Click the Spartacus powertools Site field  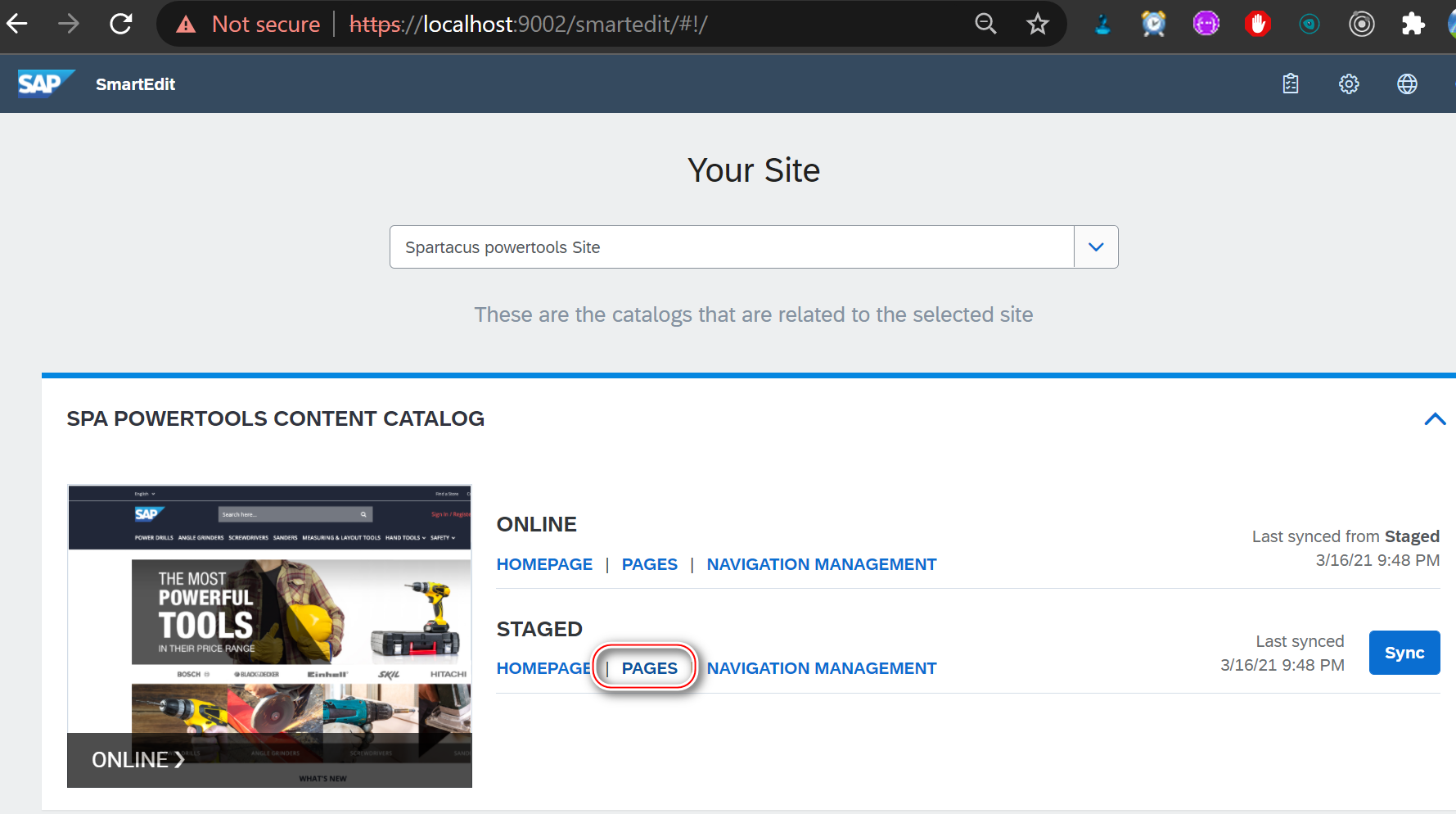[x=732, y=246]
